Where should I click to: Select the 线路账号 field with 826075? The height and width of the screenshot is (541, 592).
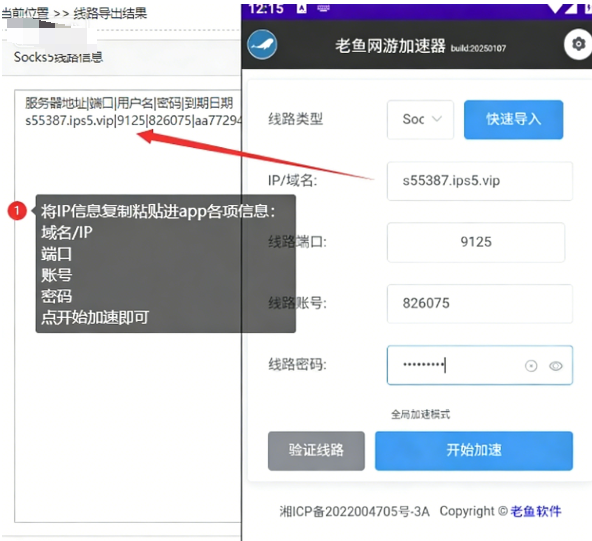tap(480, 304)
